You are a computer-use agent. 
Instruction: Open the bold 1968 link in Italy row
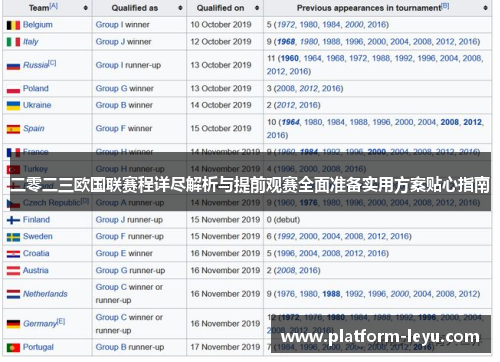click(x=286, y=42)
